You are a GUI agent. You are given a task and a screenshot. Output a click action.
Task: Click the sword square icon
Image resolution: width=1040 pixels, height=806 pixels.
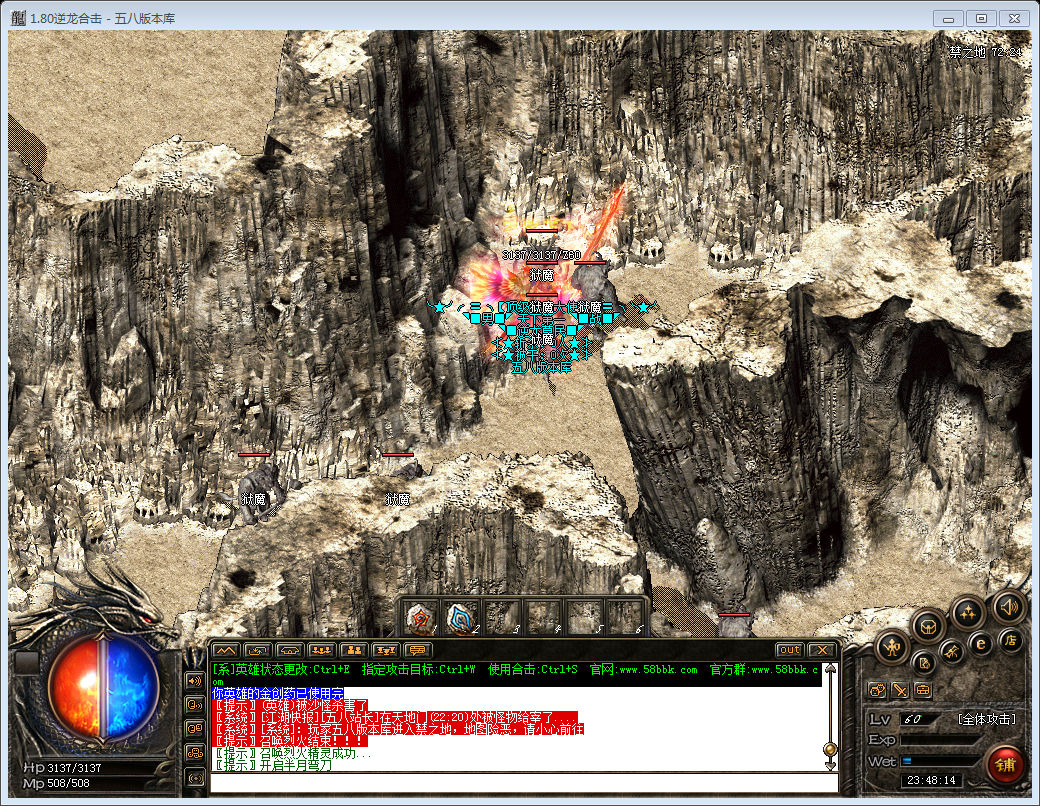click(x=899, y=691)
